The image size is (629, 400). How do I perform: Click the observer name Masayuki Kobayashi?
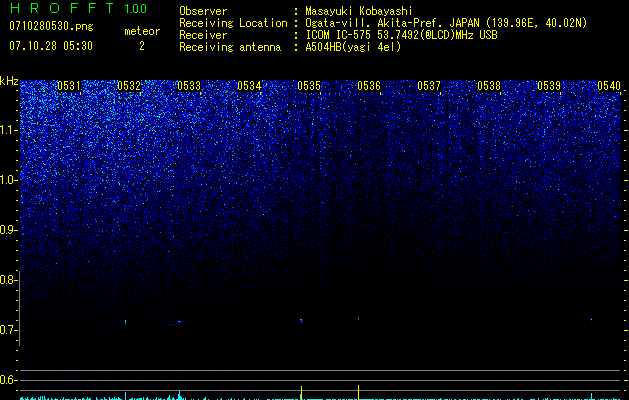pos(359,11)
